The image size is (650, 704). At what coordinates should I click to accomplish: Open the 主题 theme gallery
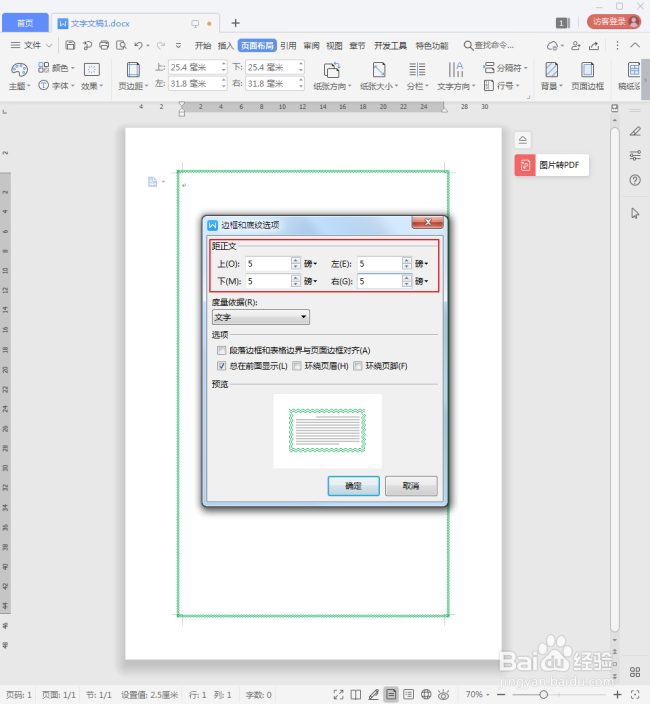(x=19, y=76)
